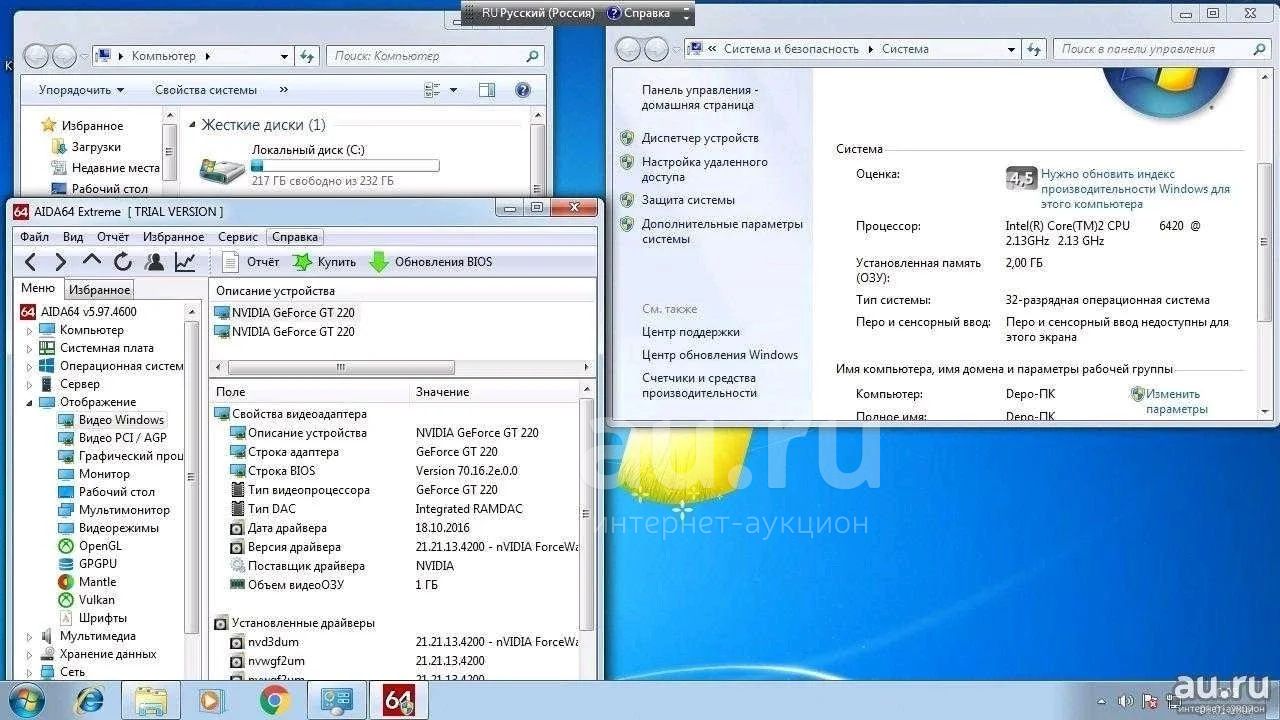Image resolution: width=1280 pixels, height=720 pixels.
Task: Toggle the preview pane in Компьютер window
Action: coord(487,90)
